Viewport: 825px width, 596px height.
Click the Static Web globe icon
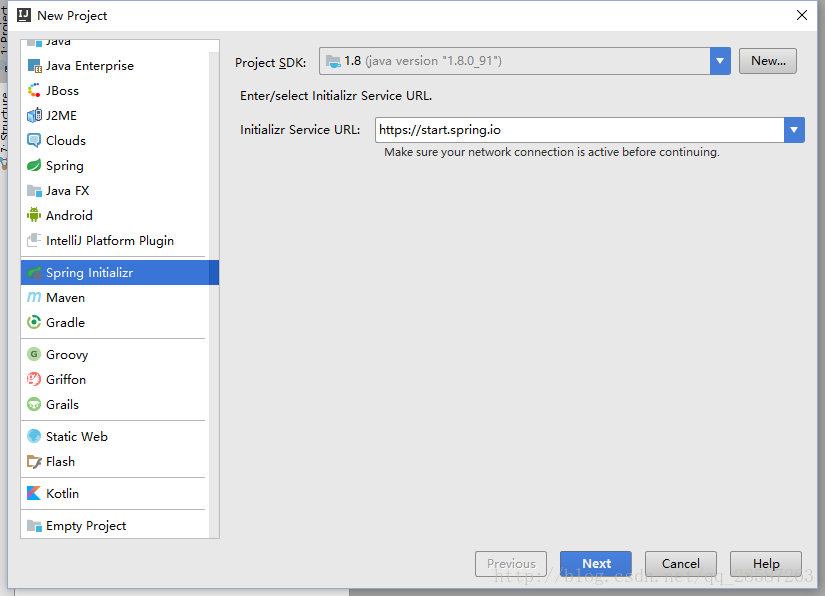[x=34, y=437]
